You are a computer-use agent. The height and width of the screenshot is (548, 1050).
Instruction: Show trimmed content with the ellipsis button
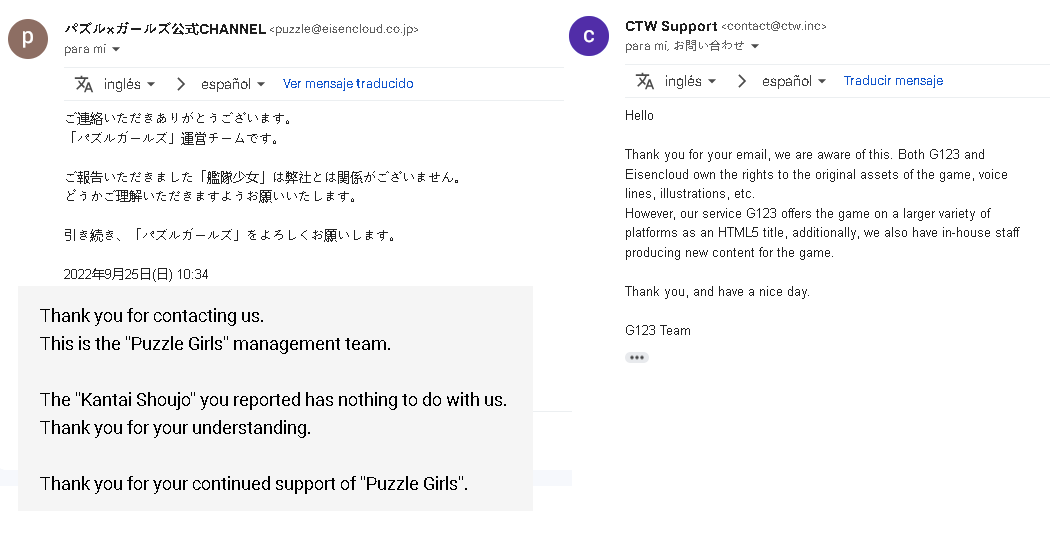coord(637,357)
